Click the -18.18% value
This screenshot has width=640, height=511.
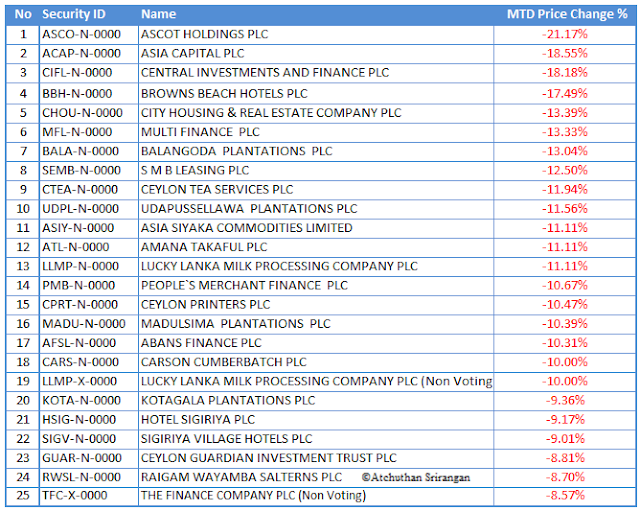click(565, 73)
